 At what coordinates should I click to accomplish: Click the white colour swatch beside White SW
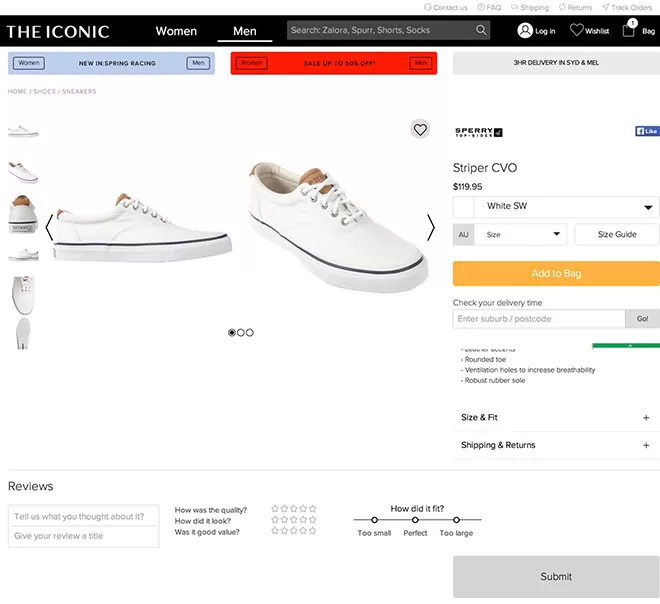point(463,207)
